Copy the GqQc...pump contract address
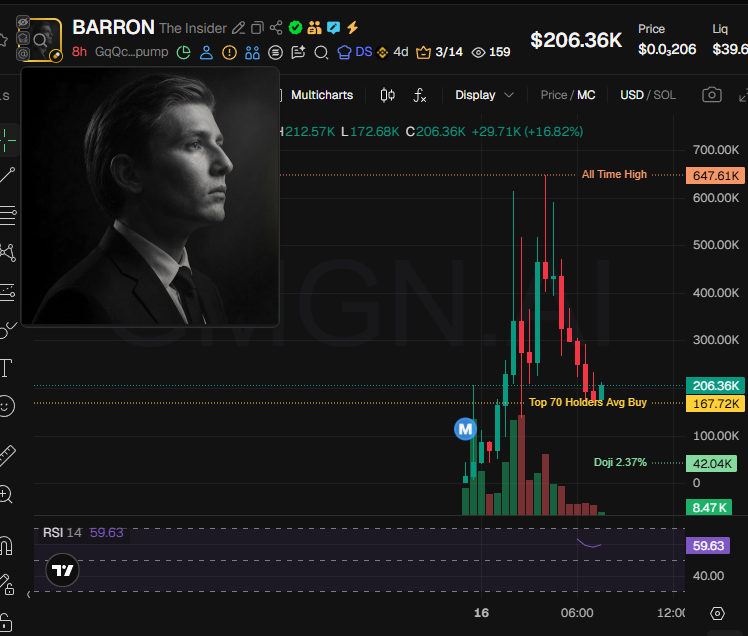This screenshot has height=636, width=748. [x=132, y=52]
